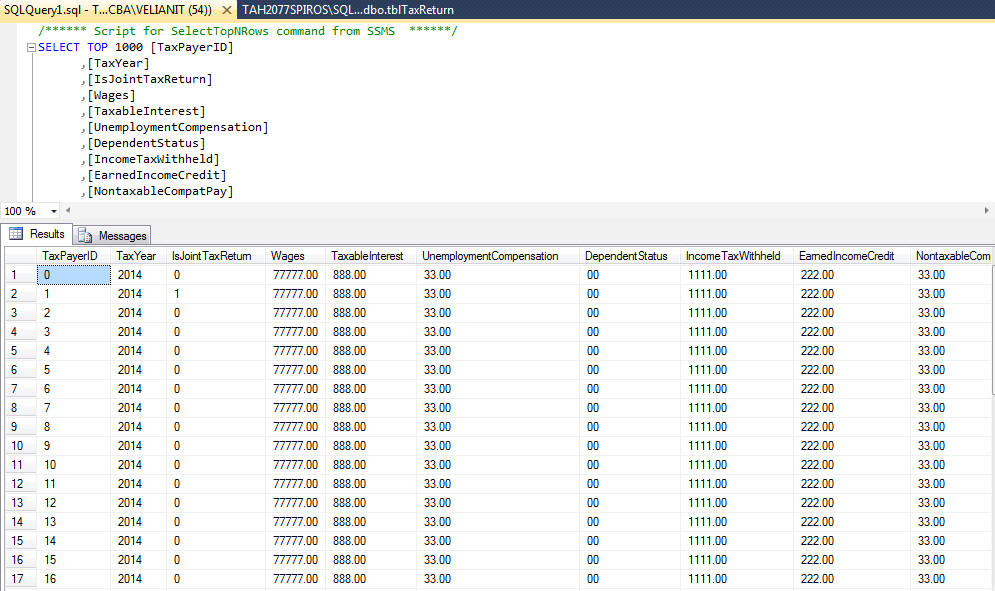Click the TaxPayerID cell with value 16
The image size is (995, 591).
click(x=74, y=579)
